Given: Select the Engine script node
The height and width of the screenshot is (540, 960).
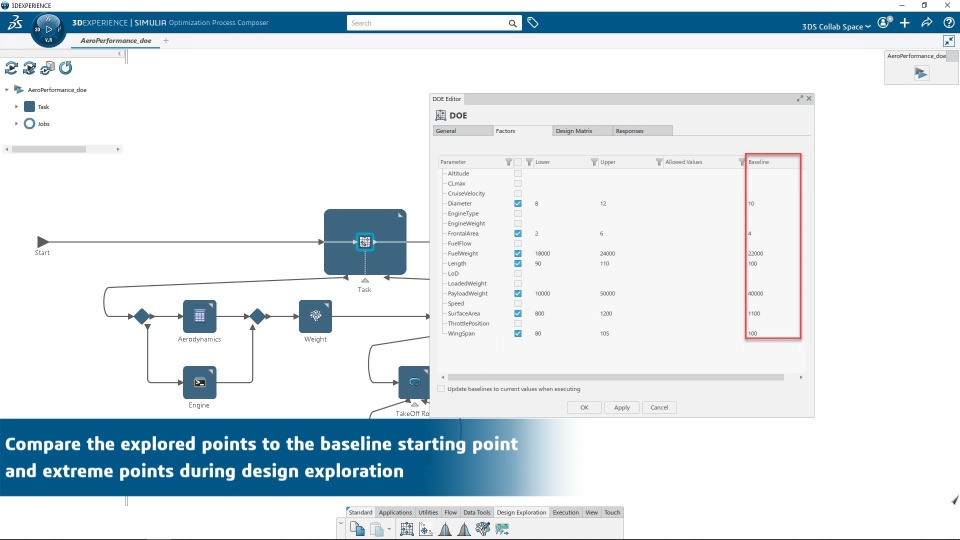Looking at the screenshot, I should click(x=200, y=382).
